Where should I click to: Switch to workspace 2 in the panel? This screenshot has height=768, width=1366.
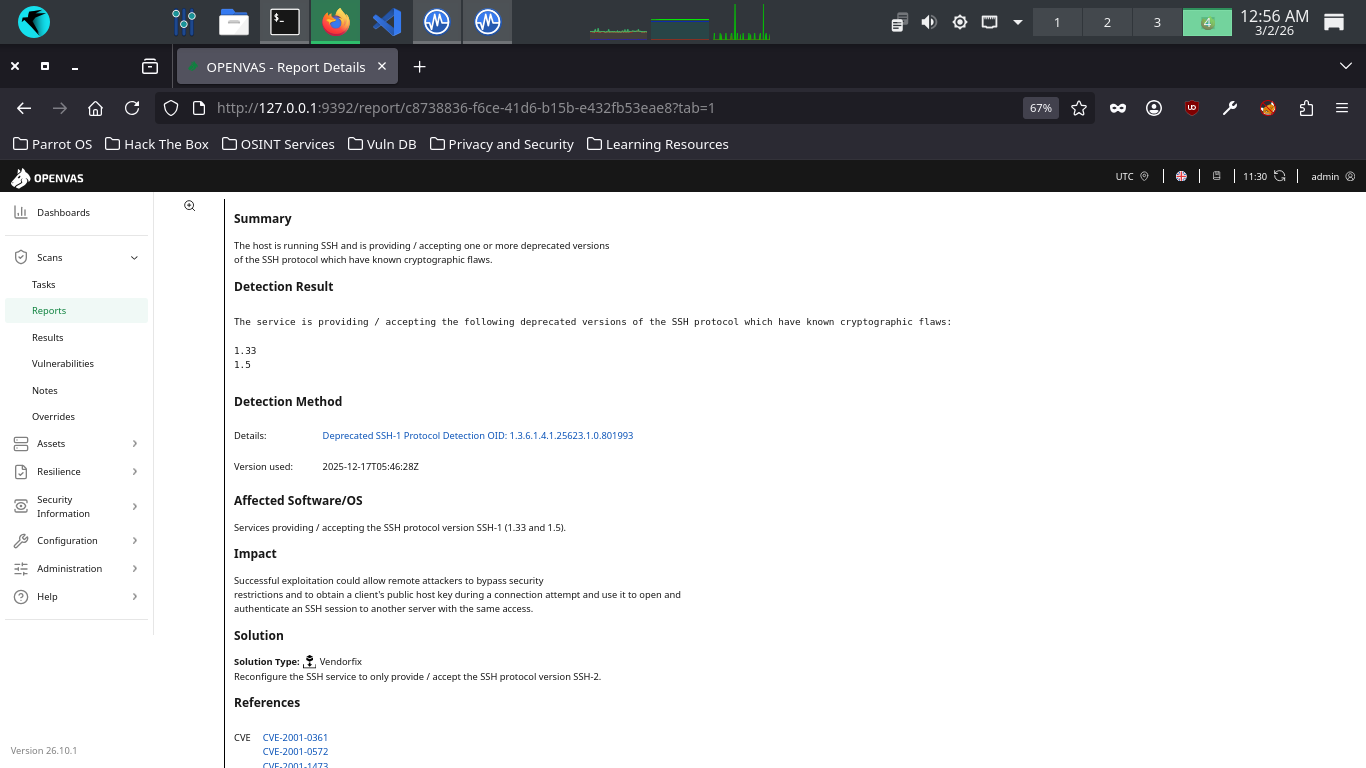pos(1107,22)
